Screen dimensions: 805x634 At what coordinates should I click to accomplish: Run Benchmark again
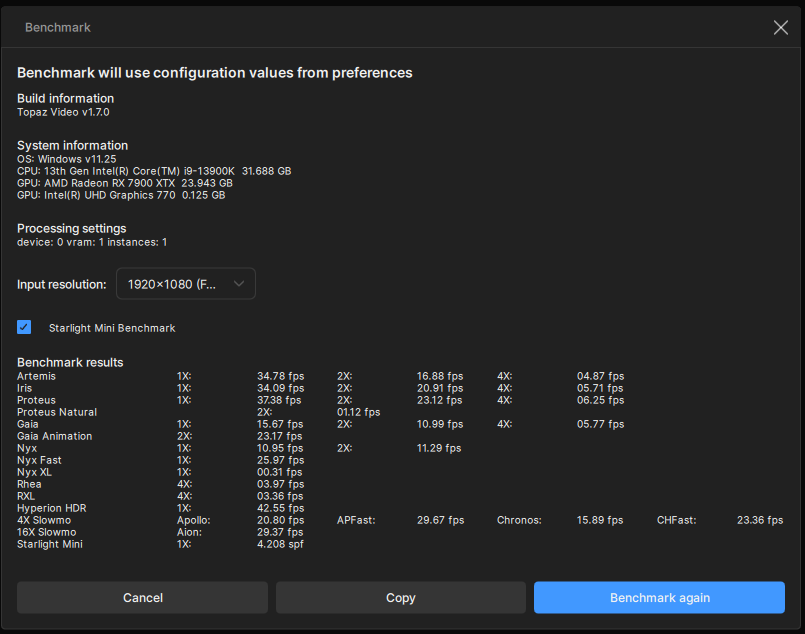(x=659, y=598)
